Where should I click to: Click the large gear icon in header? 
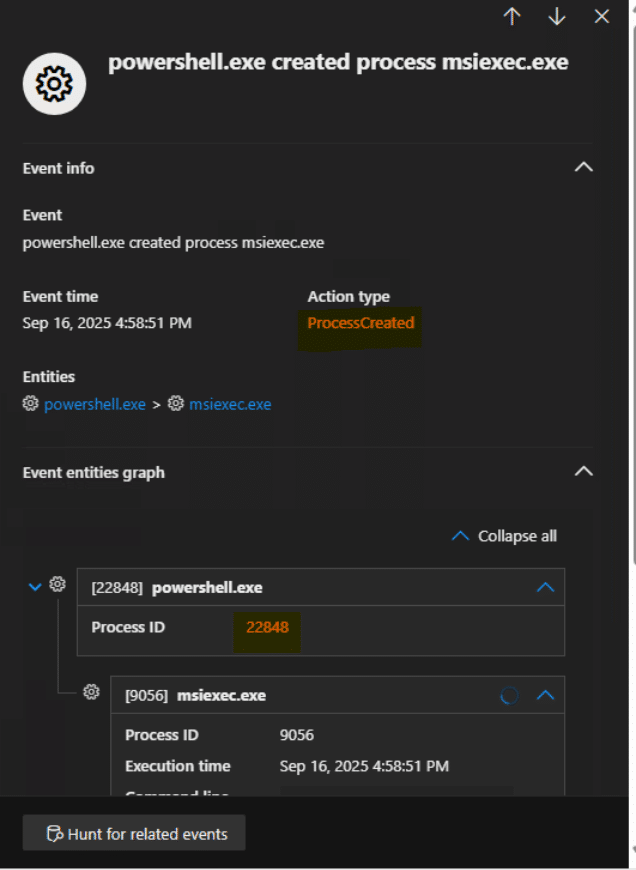54,84
